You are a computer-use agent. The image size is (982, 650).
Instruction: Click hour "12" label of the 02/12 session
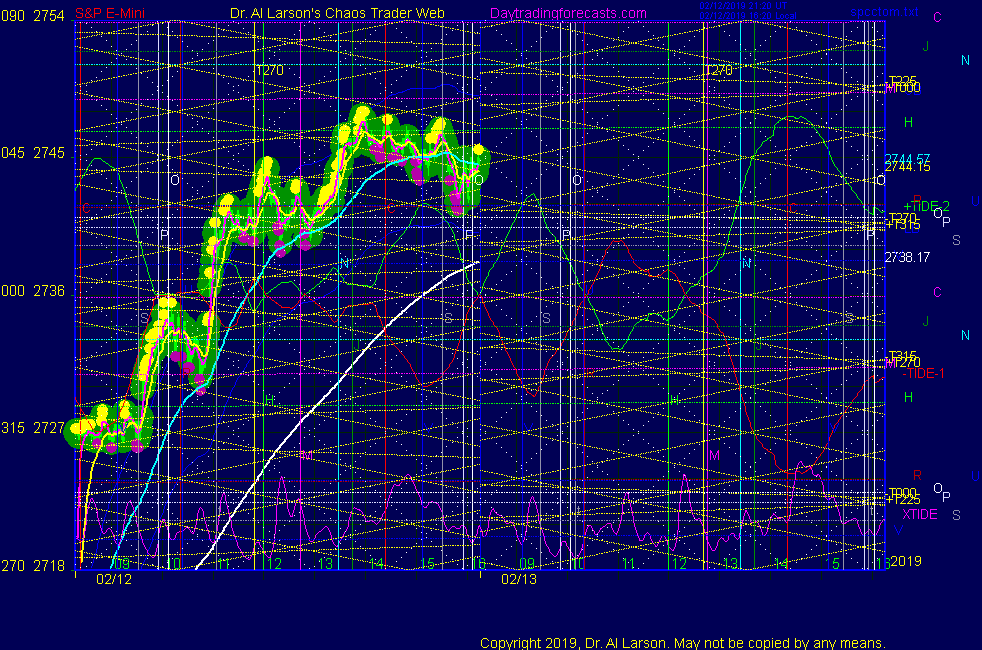(x=274, y=564)
